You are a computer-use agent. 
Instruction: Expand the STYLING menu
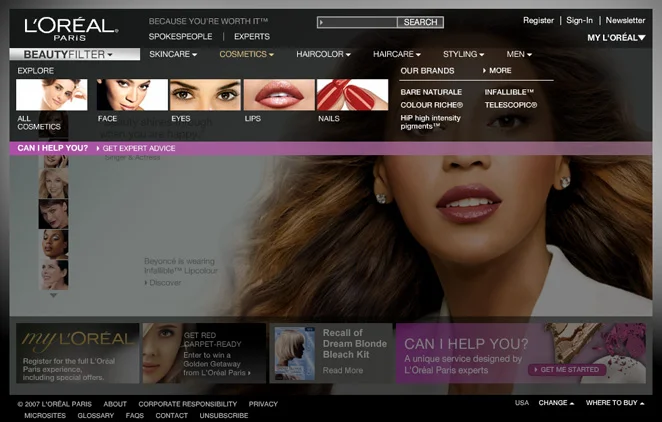[463, 54]
